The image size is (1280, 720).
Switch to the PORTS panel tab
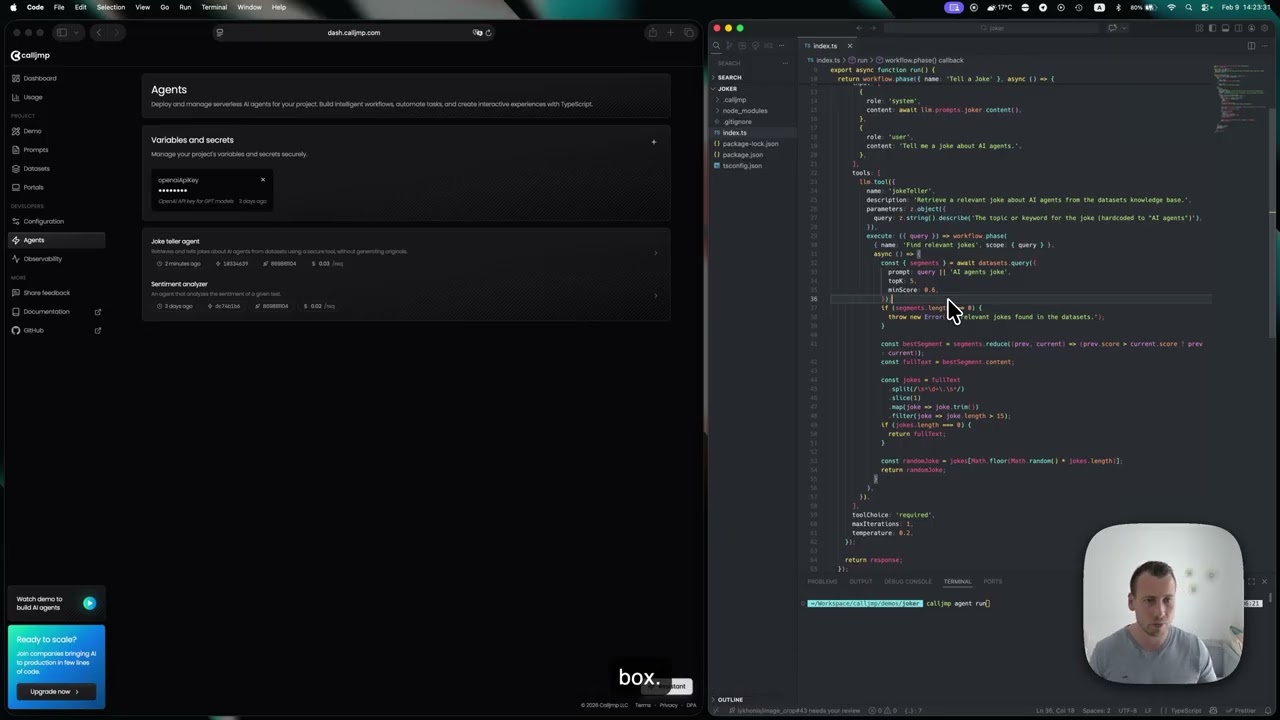992,581
